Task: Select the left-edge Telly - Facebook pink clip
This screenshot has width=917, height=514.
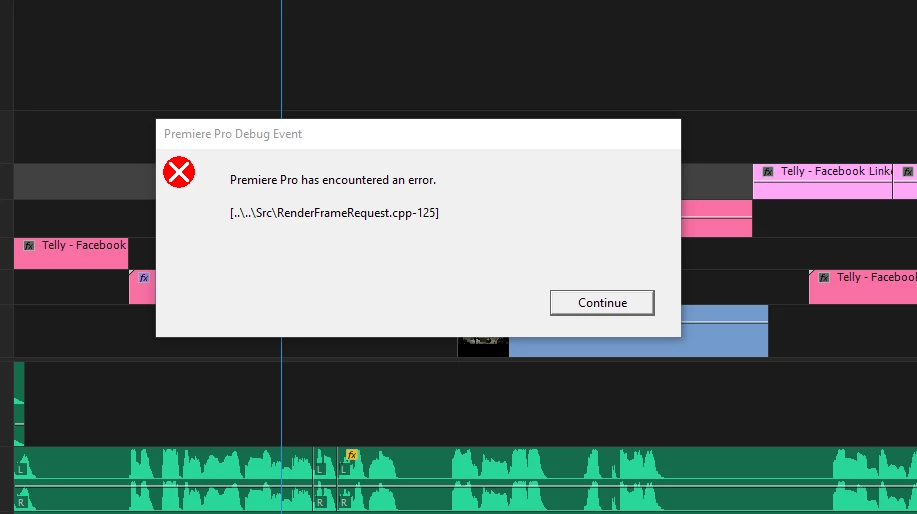Action: point(71,253)
